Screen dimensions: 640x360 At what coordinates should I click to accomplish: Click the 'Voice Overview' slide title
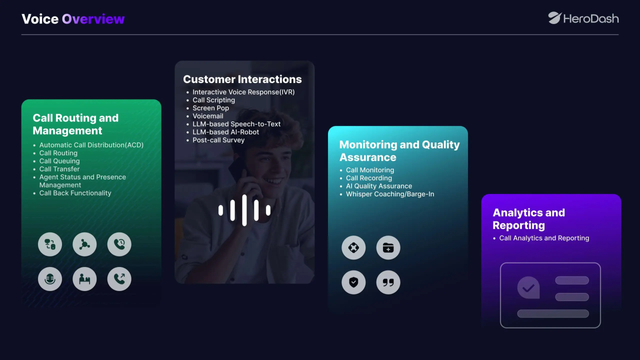click(x=73, y=19)
